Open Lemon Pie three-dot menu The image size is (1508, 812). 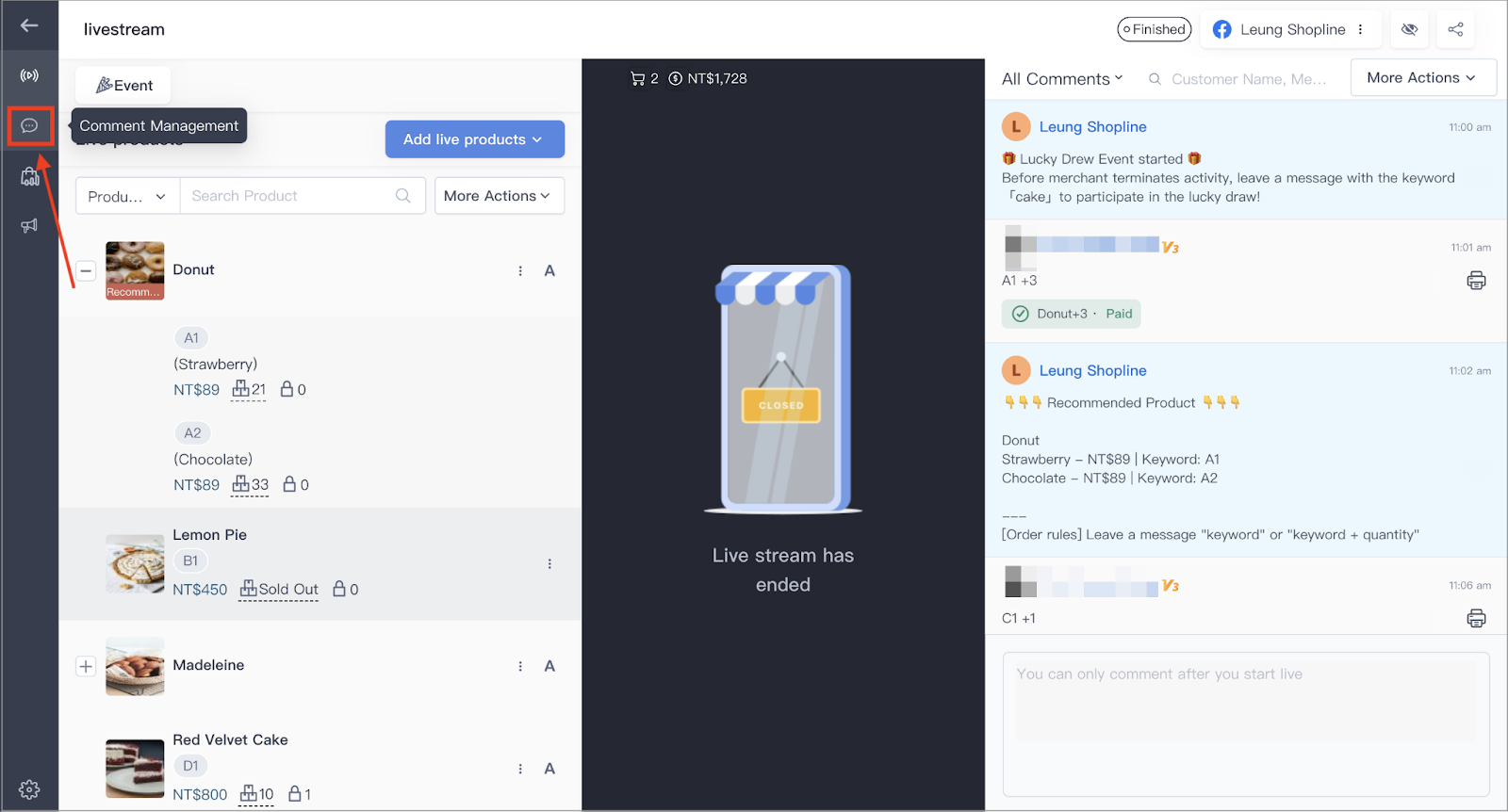(549, 564)
